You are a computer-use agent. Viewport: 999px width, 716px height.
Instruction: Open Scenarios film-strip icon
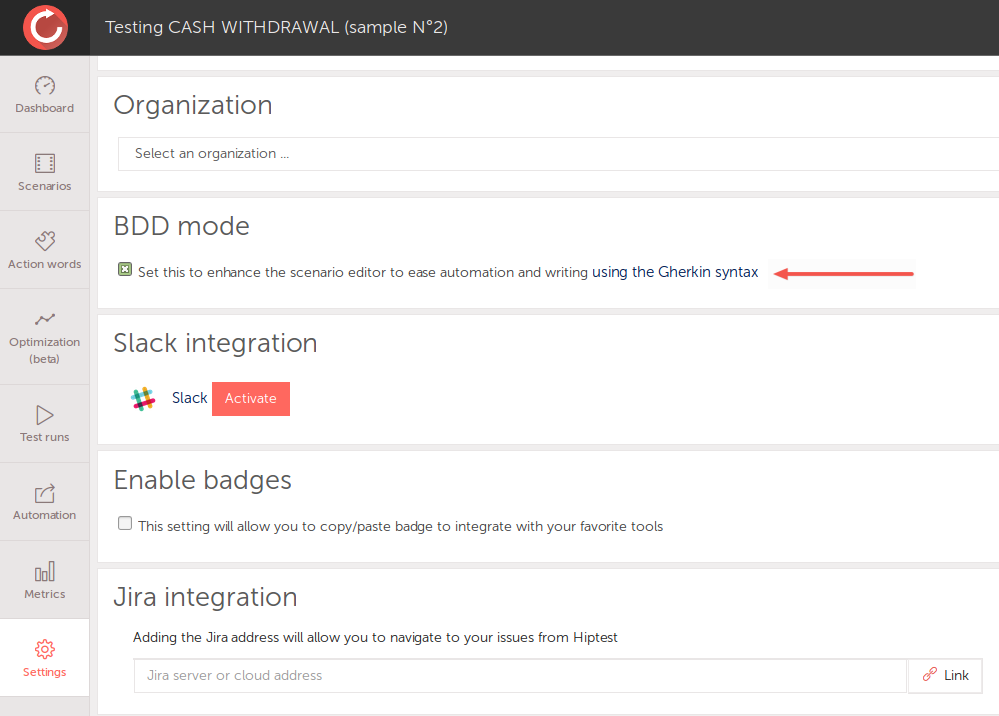[45, 164]
